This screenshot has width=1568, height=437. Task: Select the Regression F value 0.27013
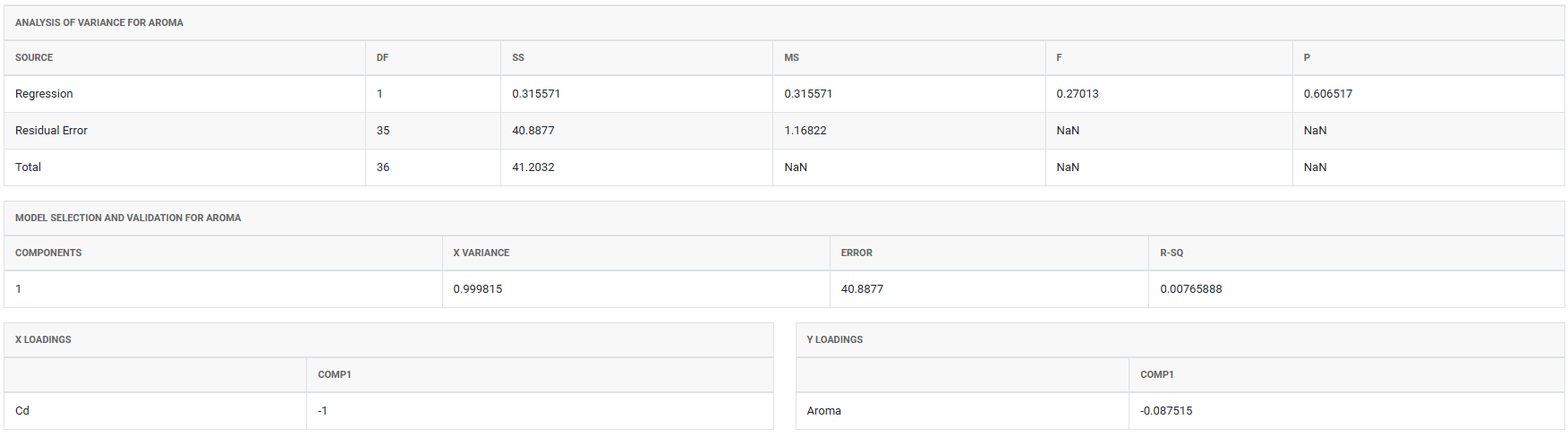[1077, 94]
